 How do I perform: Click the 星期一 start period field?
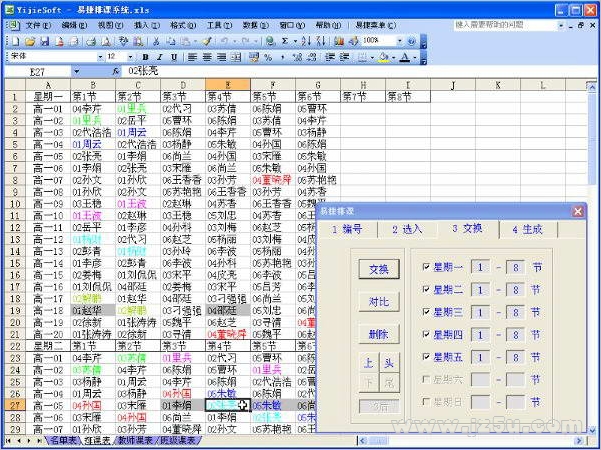point(480,267)
